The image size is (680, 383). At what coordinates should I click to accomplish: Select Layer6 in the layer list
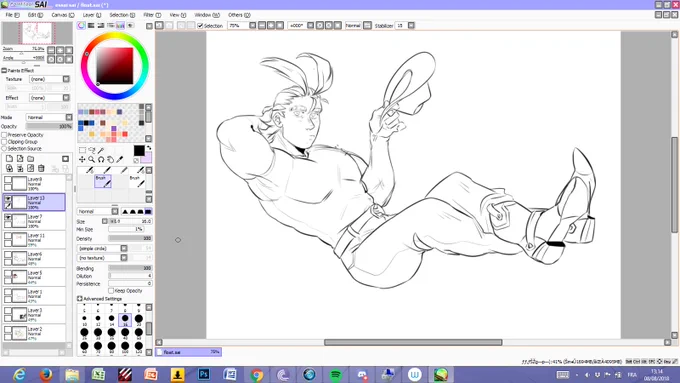click(x=34, y=258)
